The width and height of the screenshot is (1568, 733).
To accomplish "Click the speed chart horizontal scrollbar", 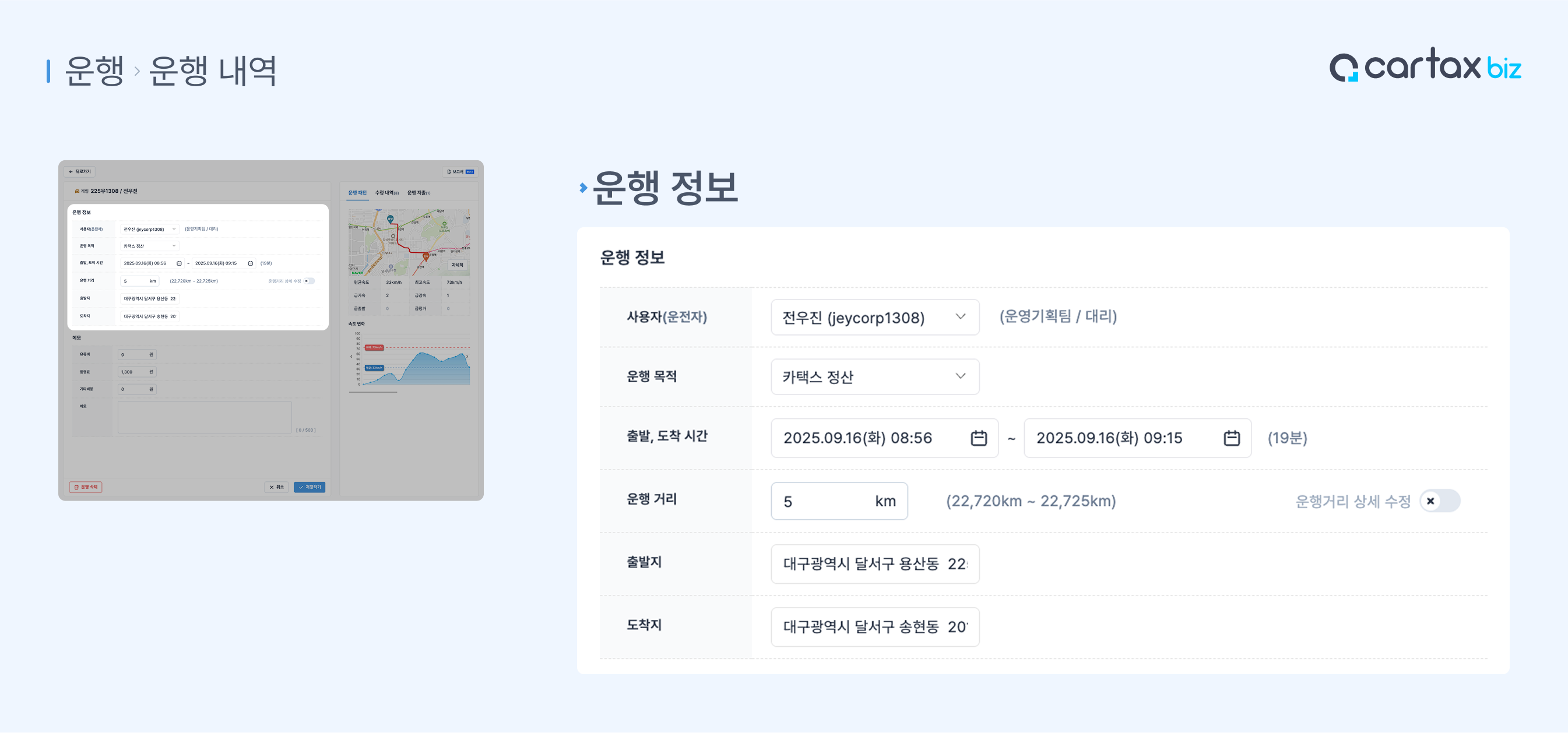I will click(x=372, y=392).
